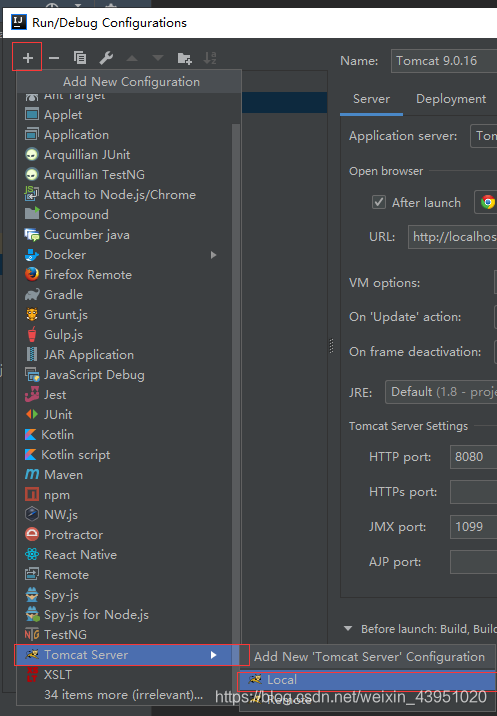This screenshot has height=716, width=497.
Task: Open the Application server dropdown
Action: pos(484,136)
